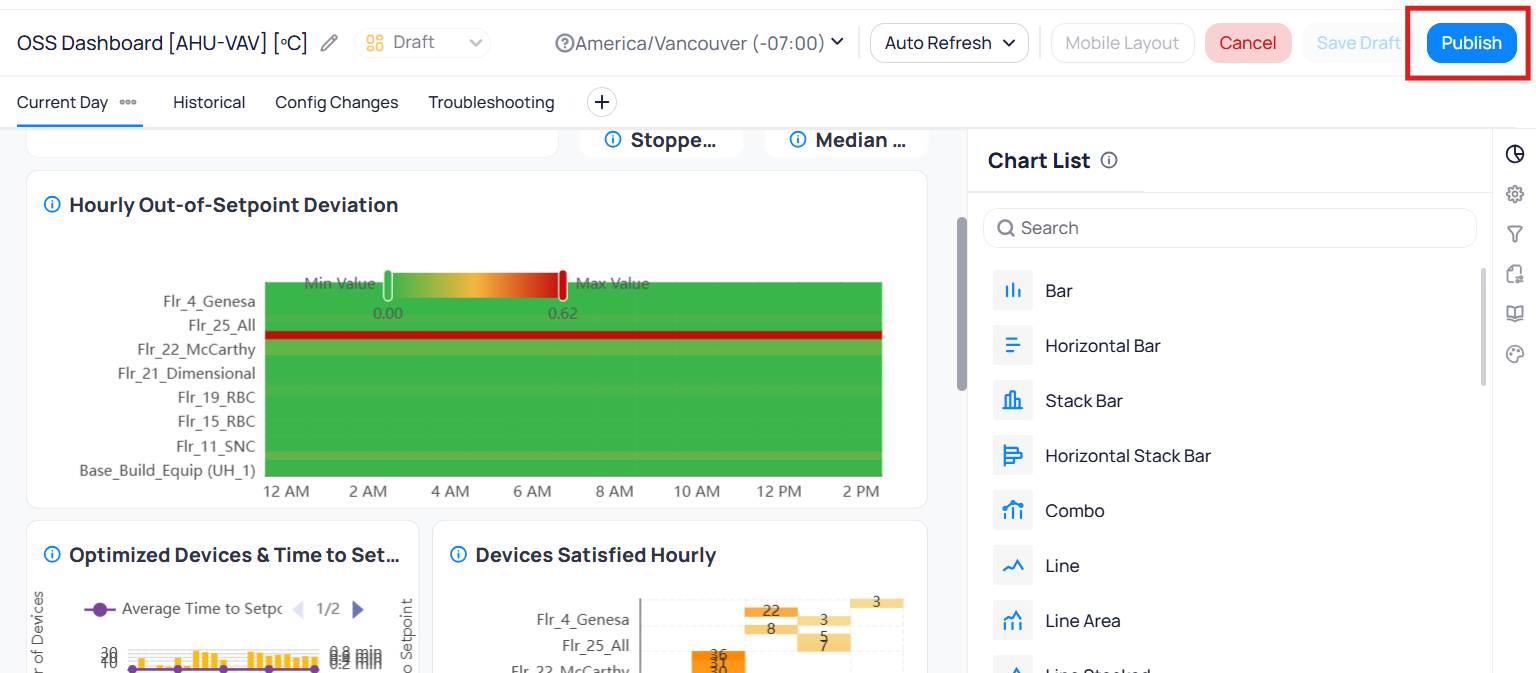Go to next legend page arrow
1536x673 pixels.
coord(358,609)
